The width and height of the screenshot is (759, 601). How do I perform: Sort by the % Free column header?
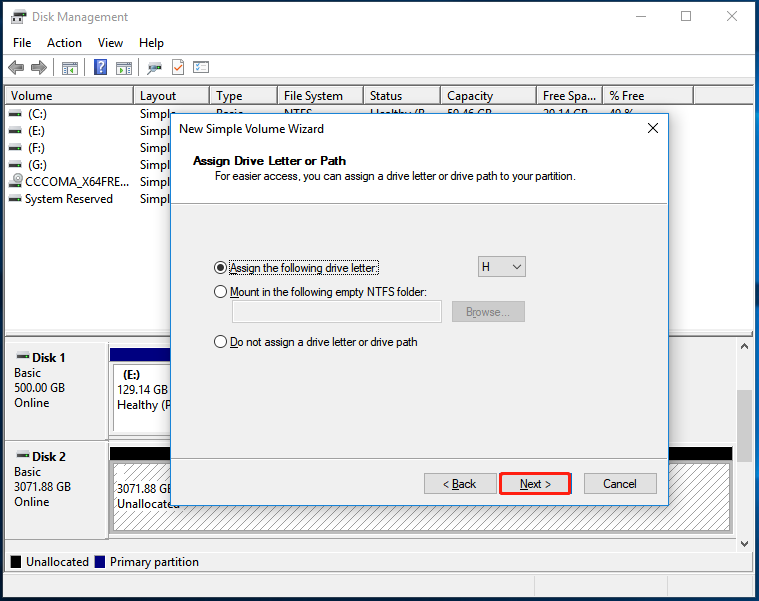tap(648, 95)
